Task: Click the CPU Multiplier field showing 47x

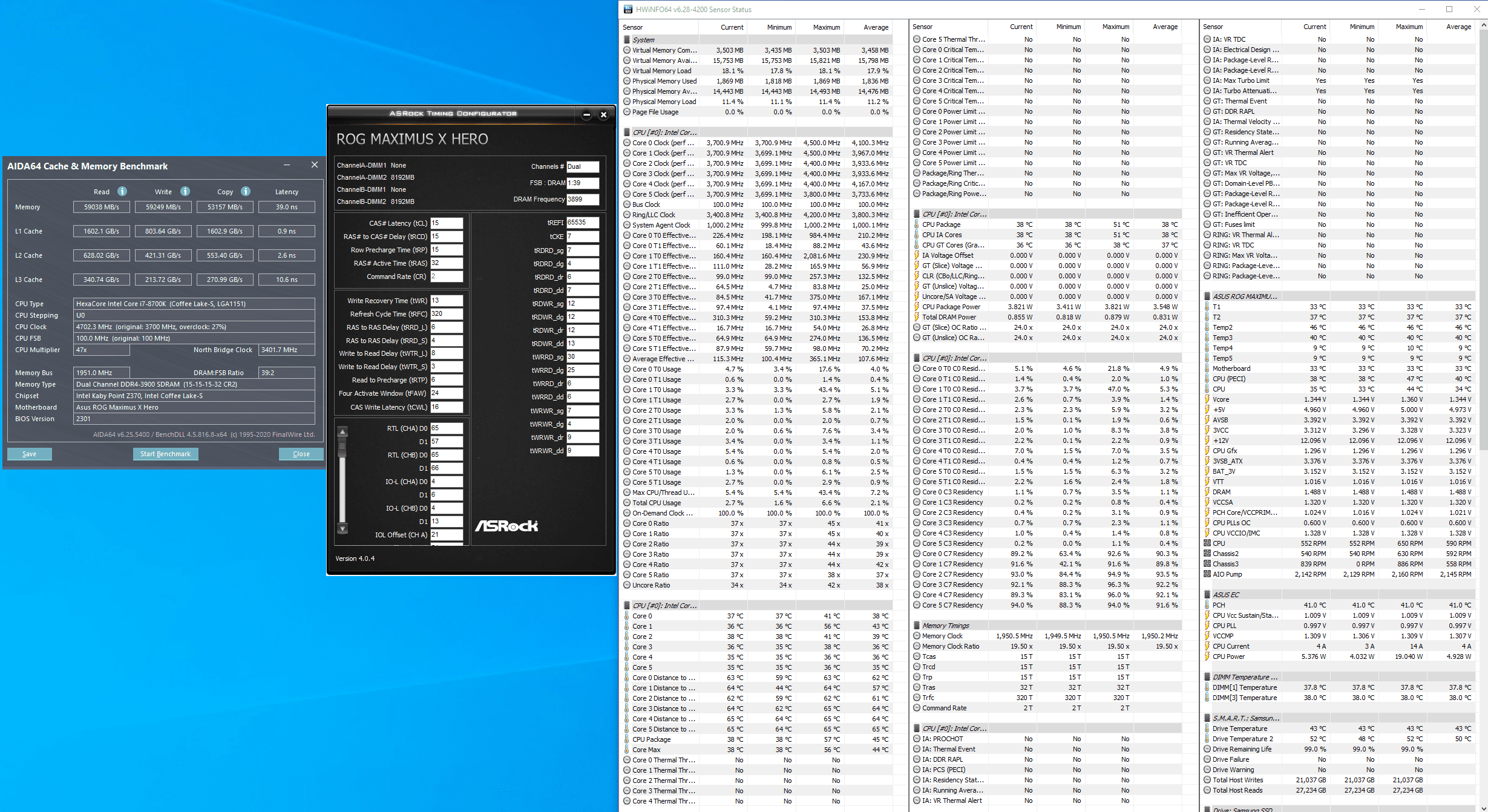Action: click(101, 350)
